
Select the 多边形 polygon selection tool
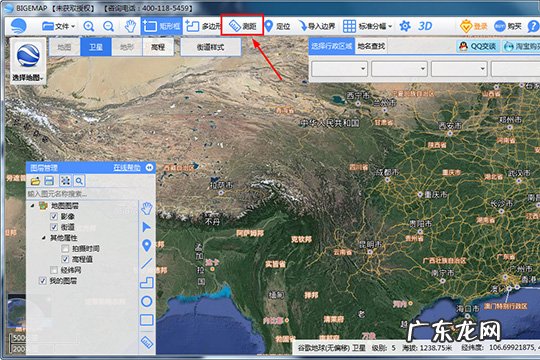202,26
